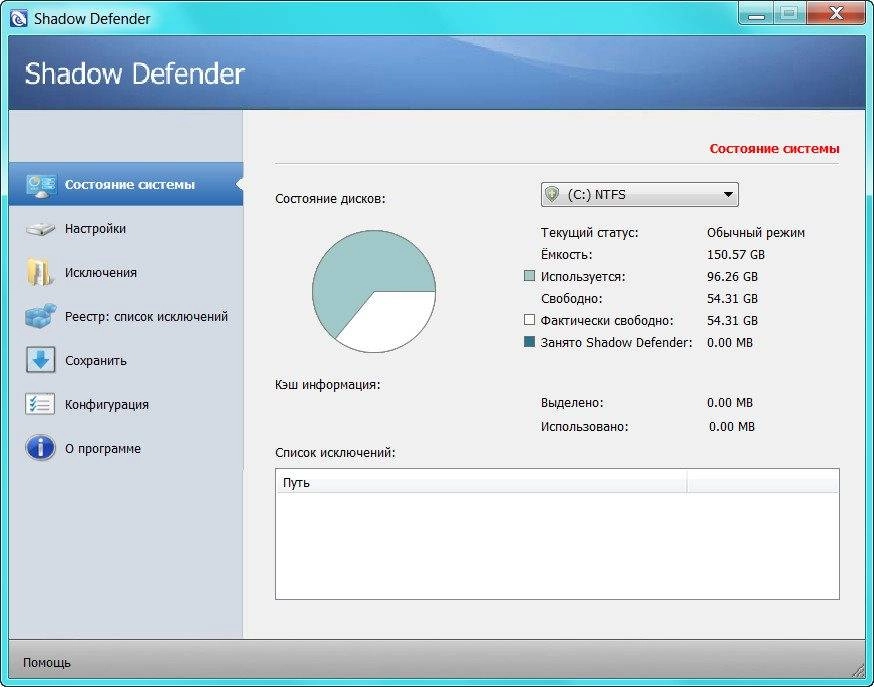Minimize the Shadow Defender window
This screenshot has width=874, height=687.
pyautogui.click(x=756, y=13)
